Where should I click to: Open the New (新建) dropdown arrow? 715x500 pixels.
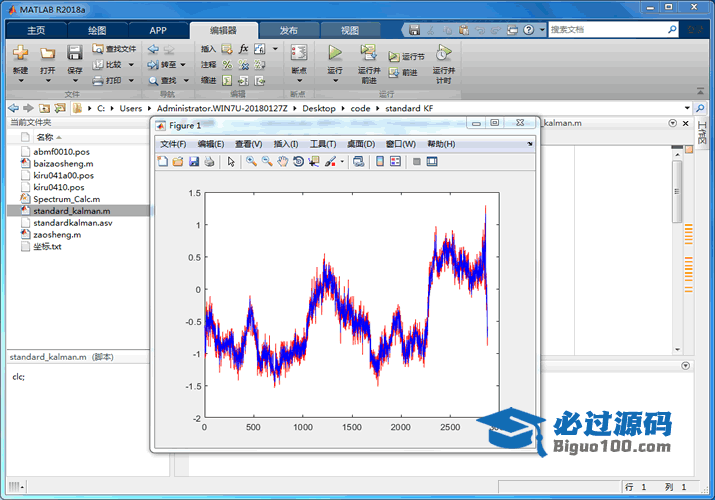click(21, 81)
